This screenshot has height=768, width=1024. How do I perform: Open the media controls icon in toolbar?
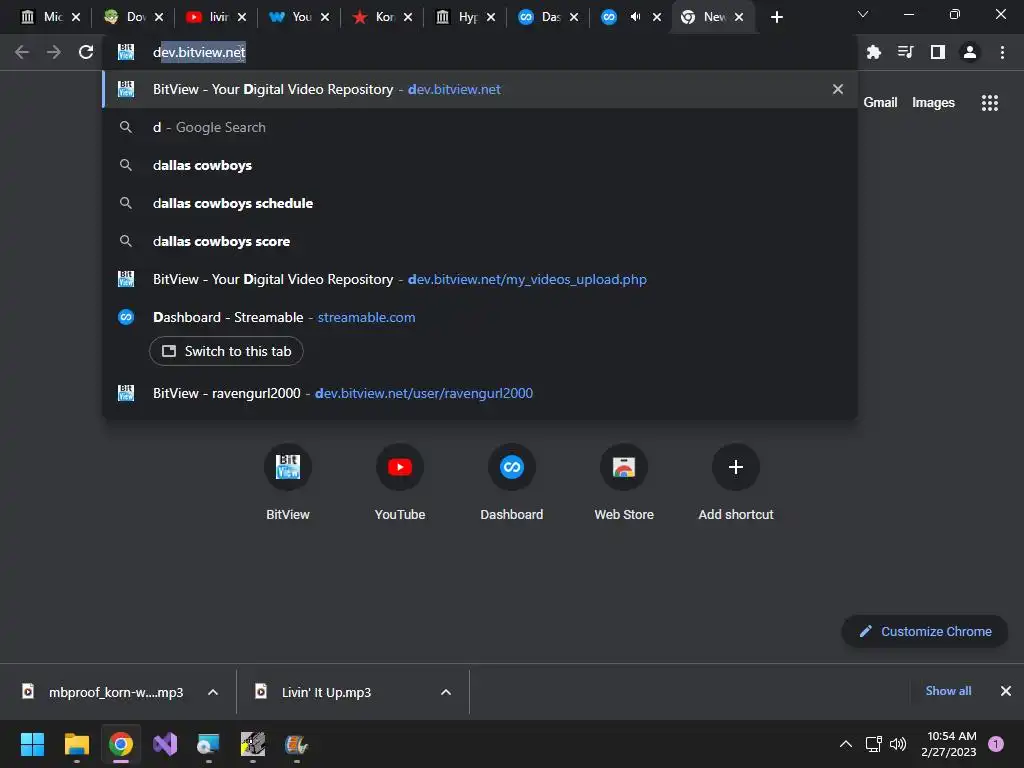coord(905,52)
